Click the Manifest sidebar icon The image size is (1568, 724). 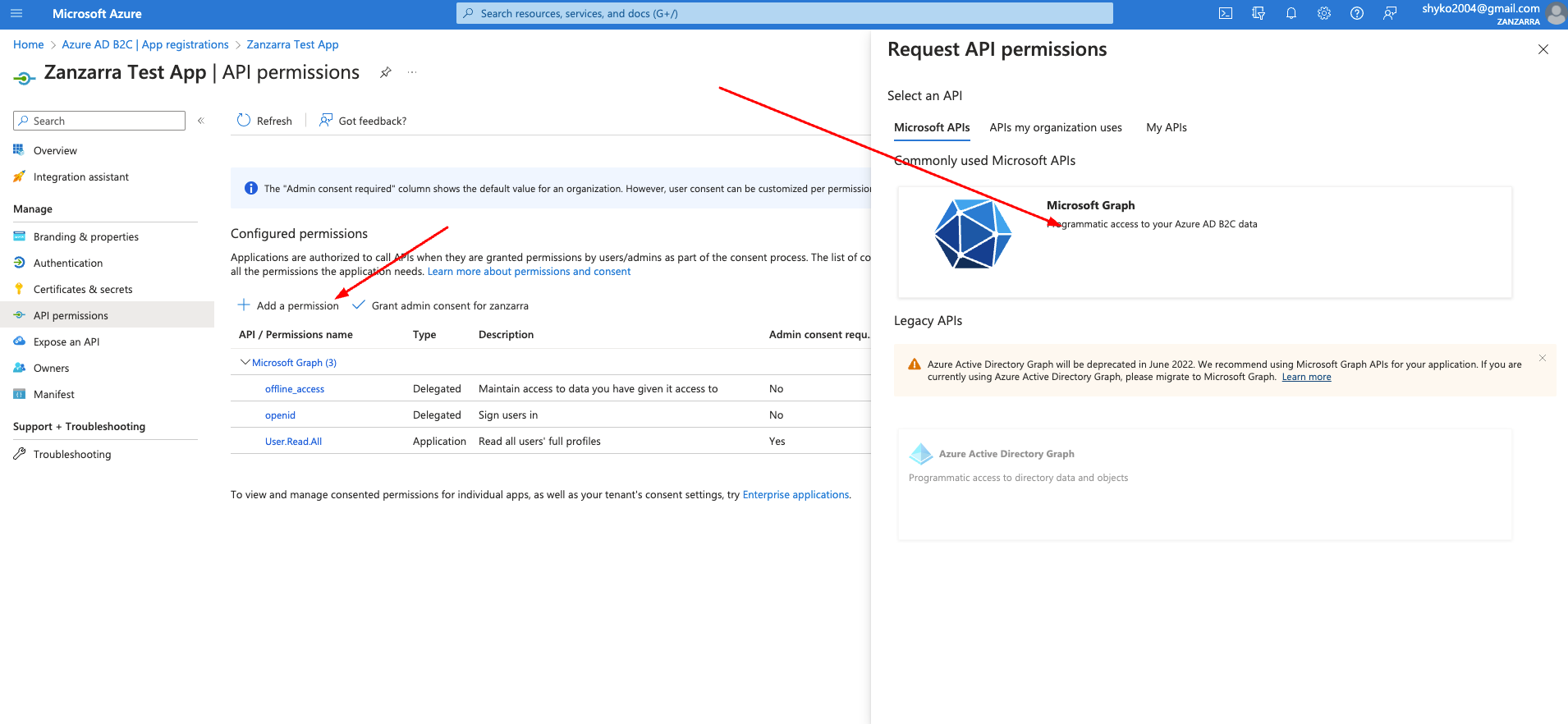click(19, 394)
